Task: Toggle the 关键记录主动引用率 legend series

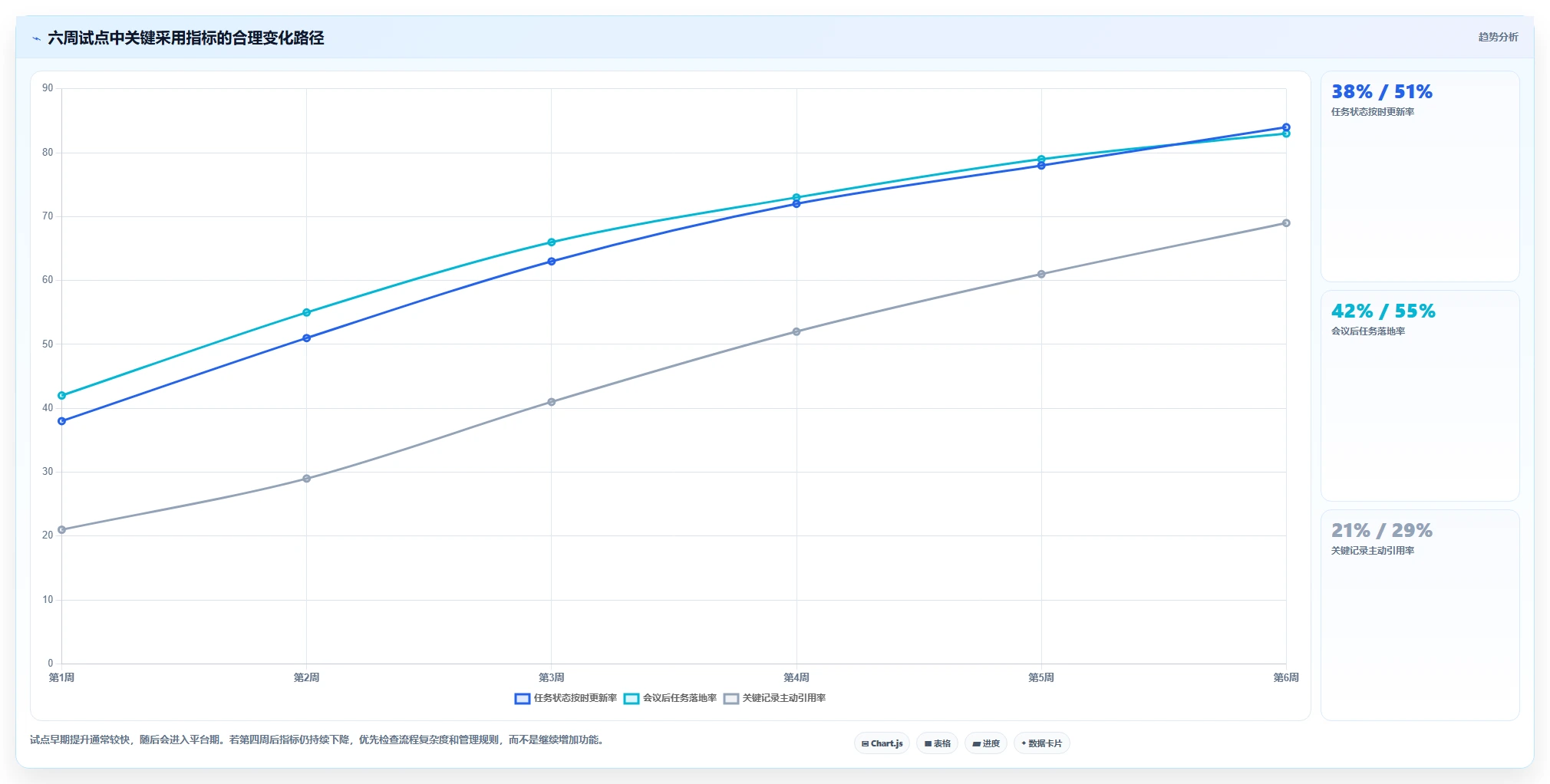Action: tap(774, 698)
